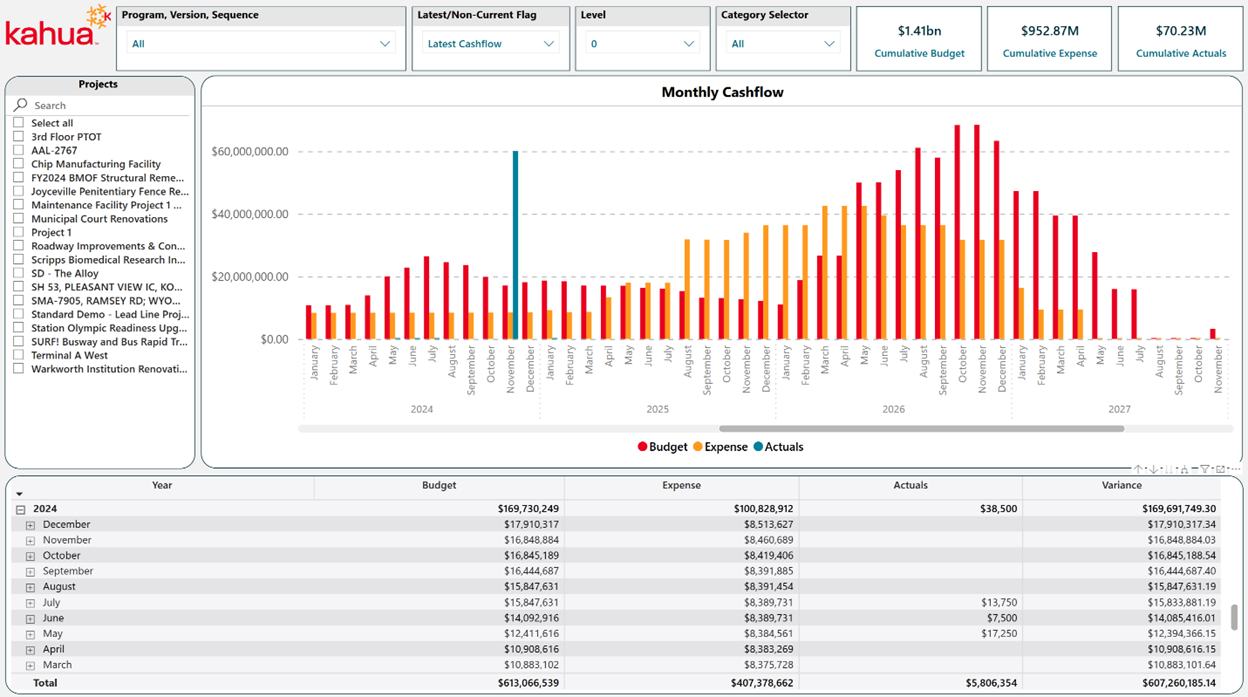Collapse the 2024 year row
The width and height of the screenshot is (1248, 697).
pyautogui.click(x=20, y=509)
